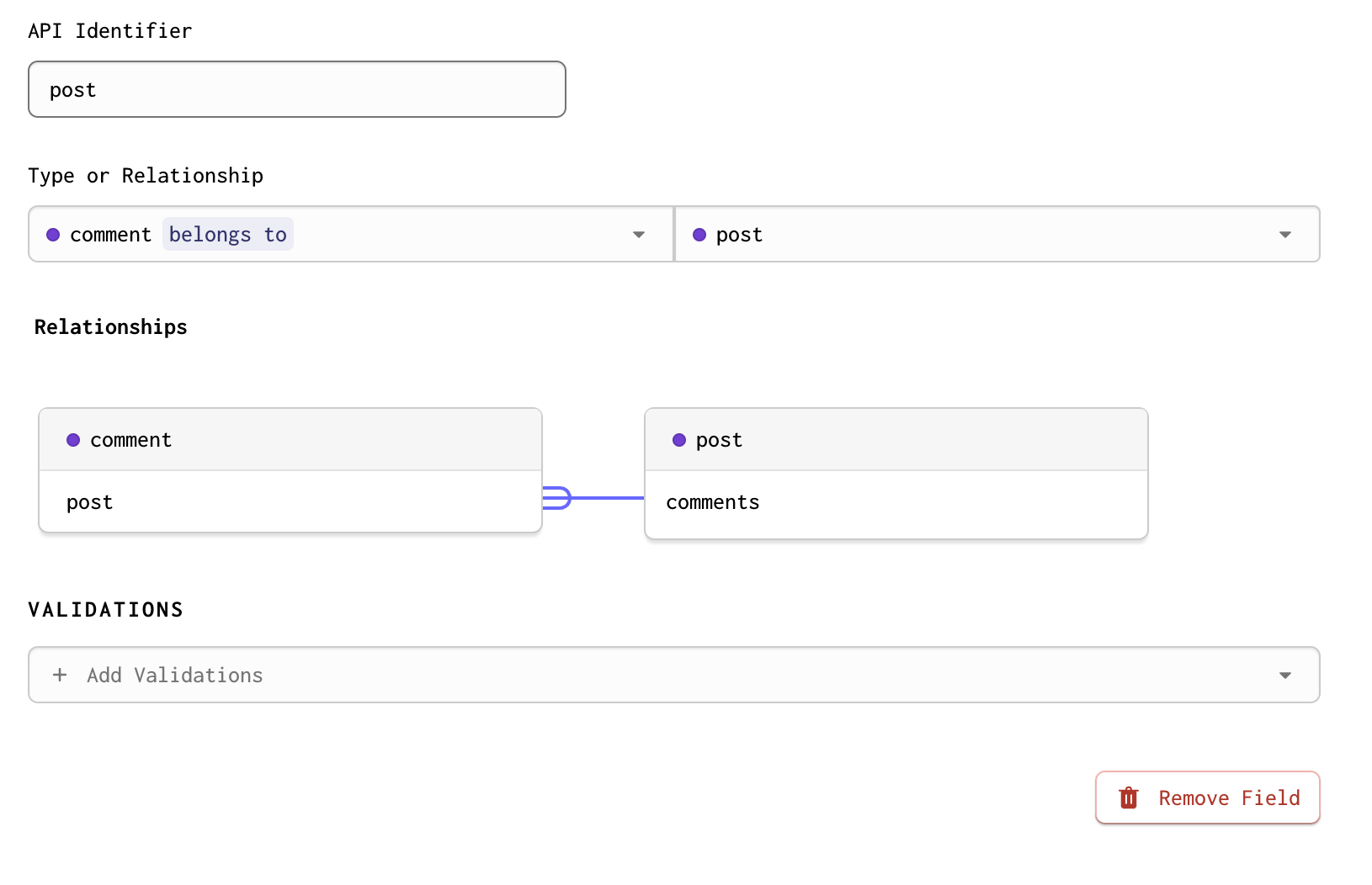Click the belongs to relationship tag

point(228,235)
